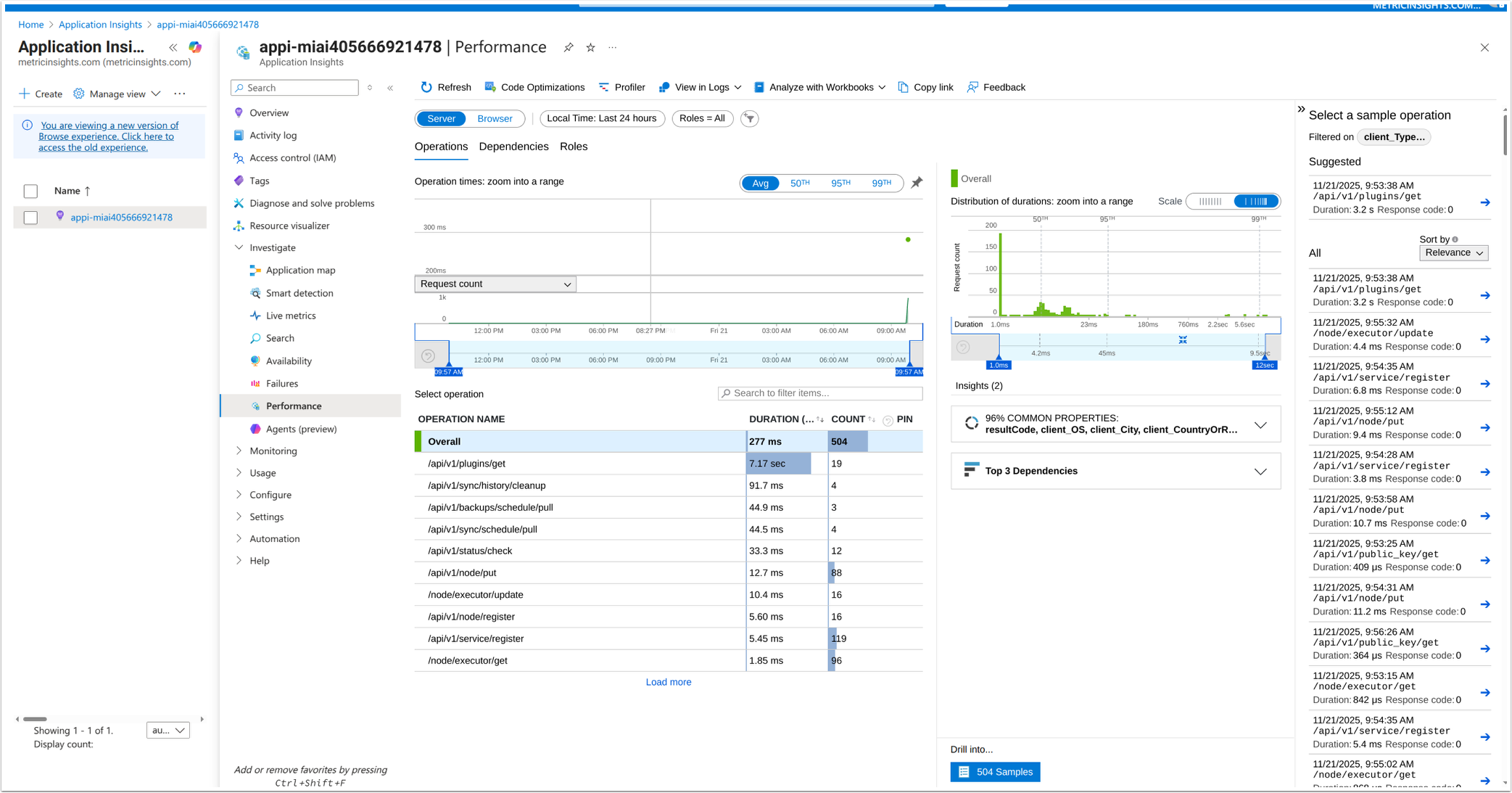Click the Copy link icon

(x=904, y=87)
